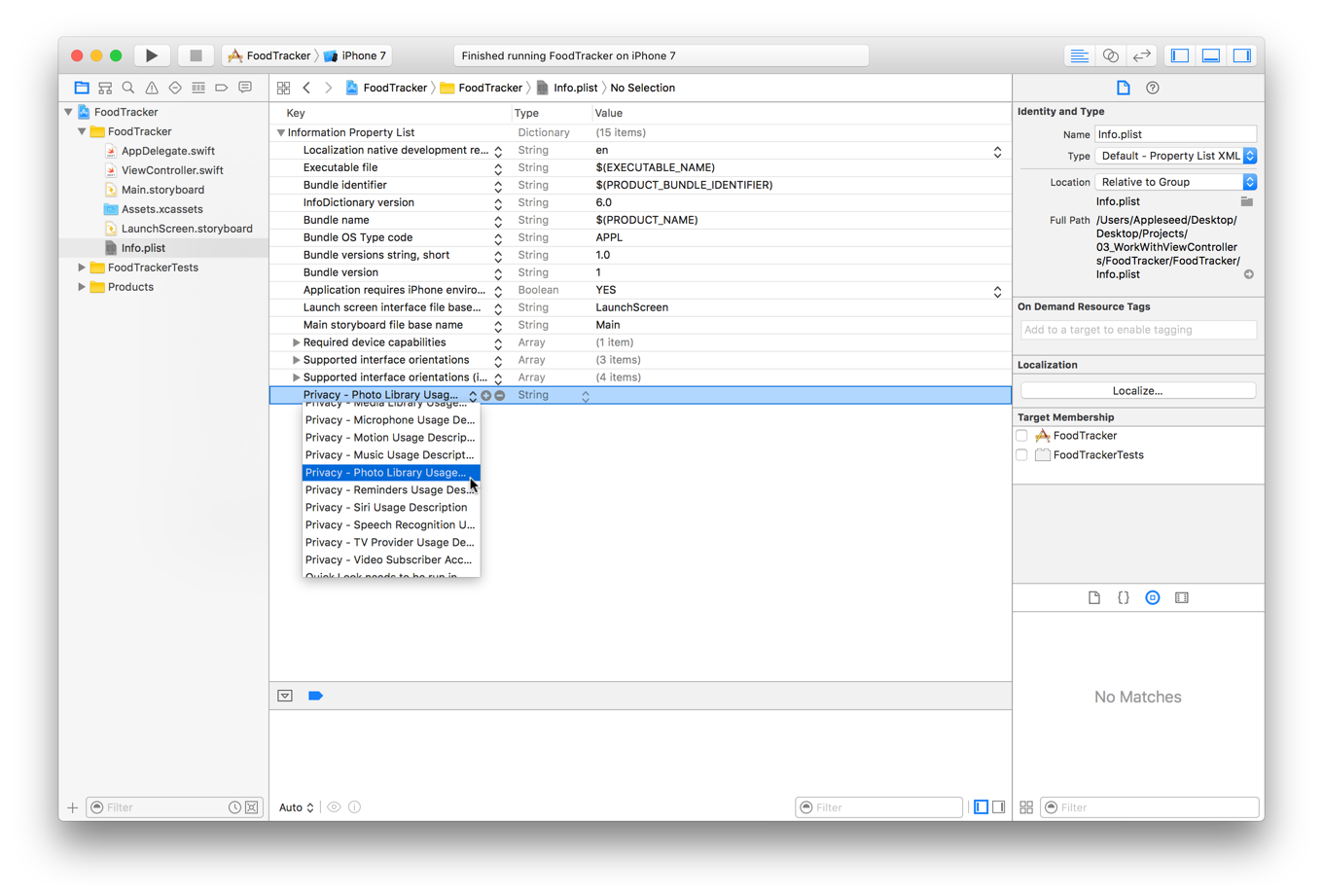Image resolution: width=1323 pixels, height=896 pixels.
Task: Toggle breakpoints activation in debug bar
Action: [x=315, y=696]
